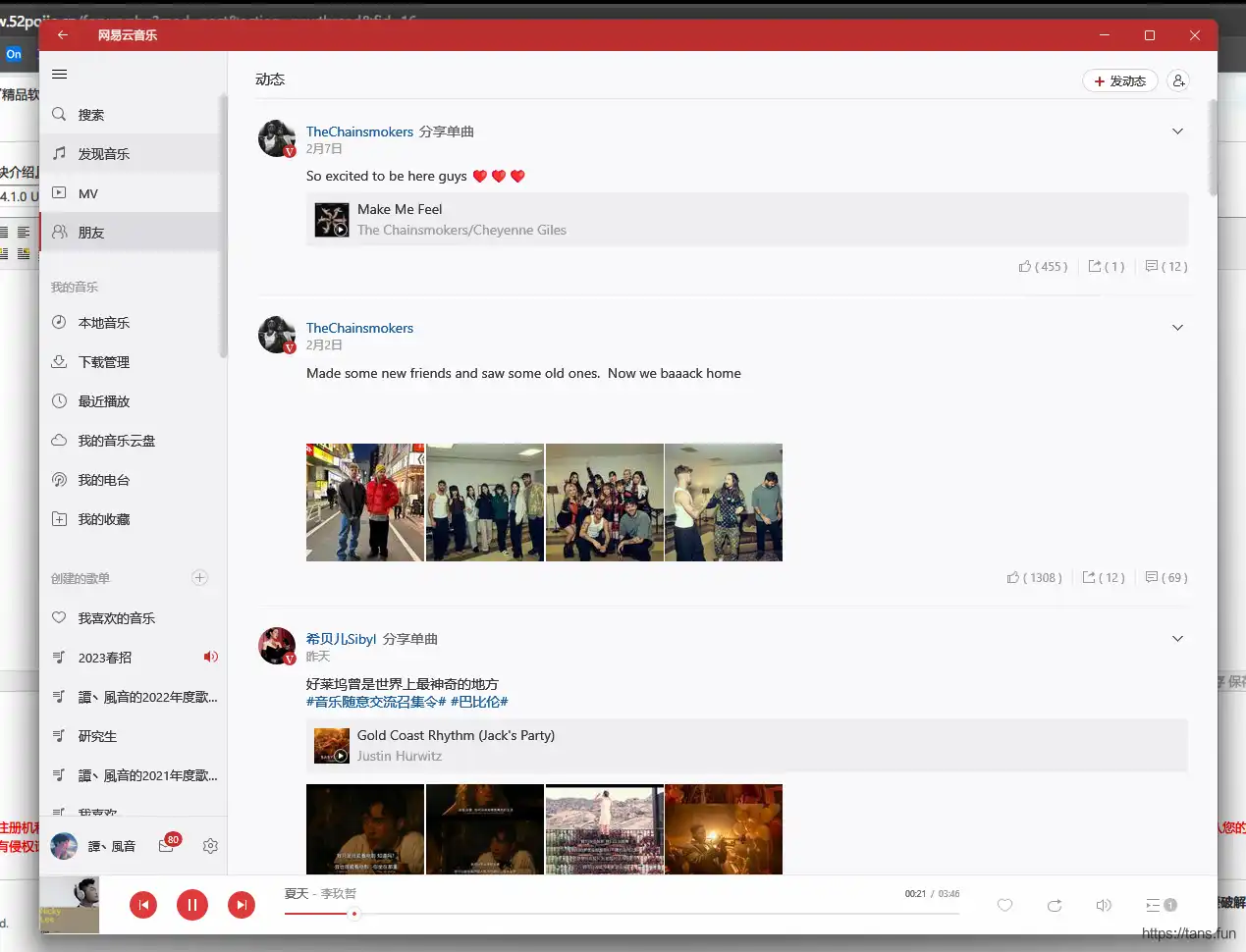Open the #巴比伦# hashtag

[x=479, y=702]
